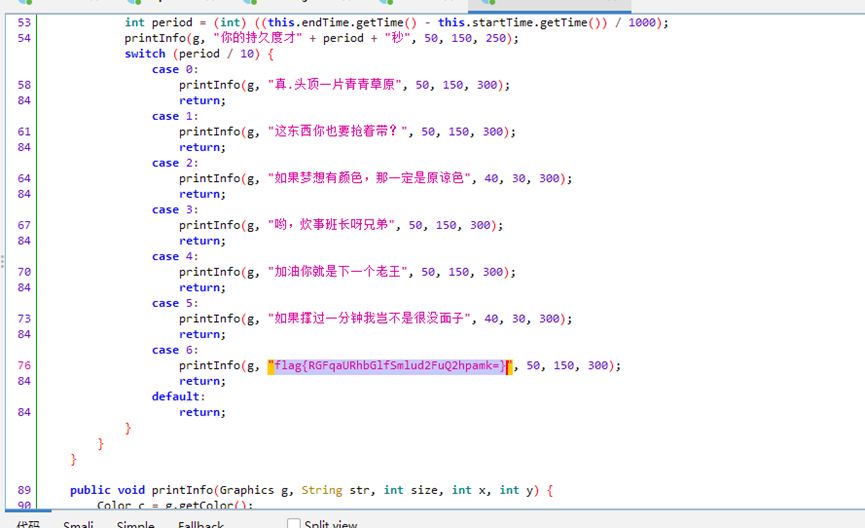Screen dimensions: 865x528
Task: Select the 代码 tab at bottom
Action: coord(27,525)
